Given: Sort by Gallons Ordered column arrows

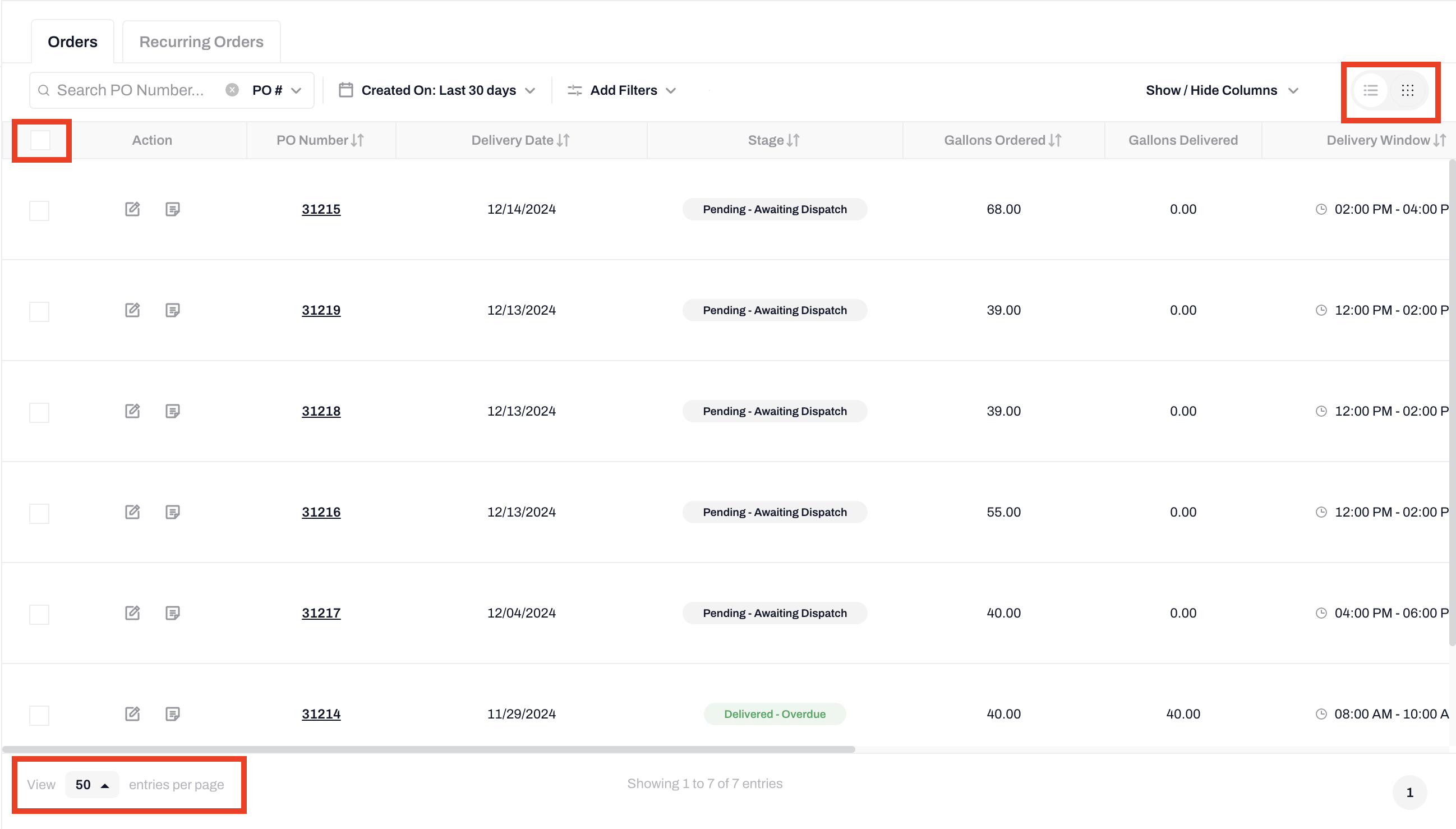Looking at the screenshot, I should [x=1055, y=140].
